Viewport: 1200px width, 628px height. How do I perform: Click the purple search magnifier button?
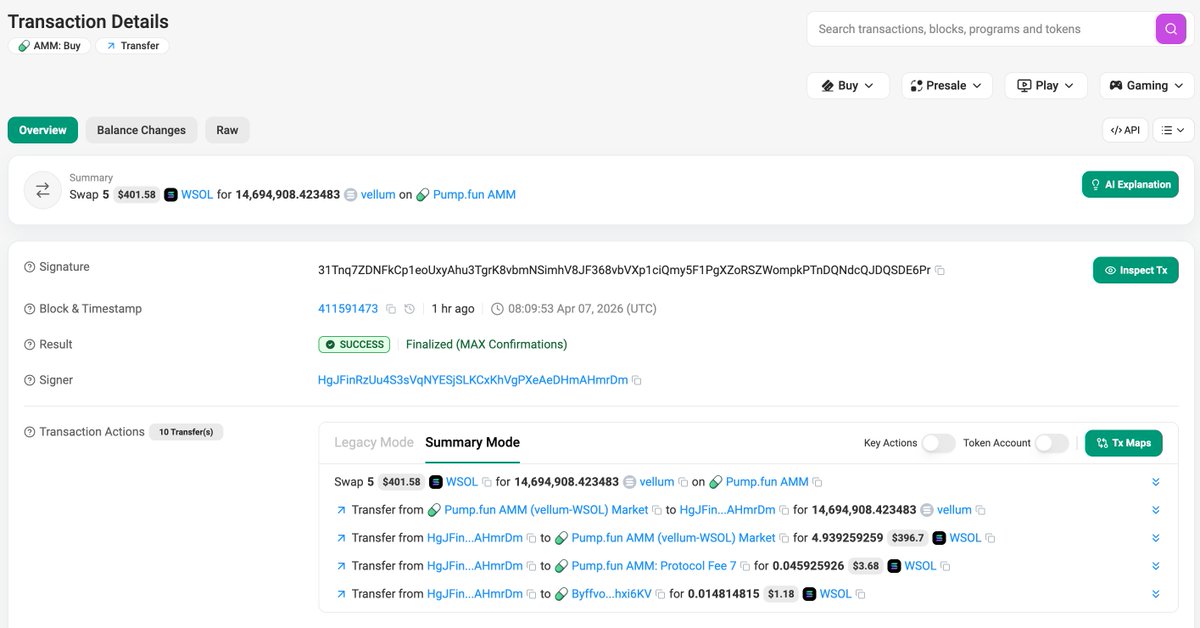click(1170, 29)
